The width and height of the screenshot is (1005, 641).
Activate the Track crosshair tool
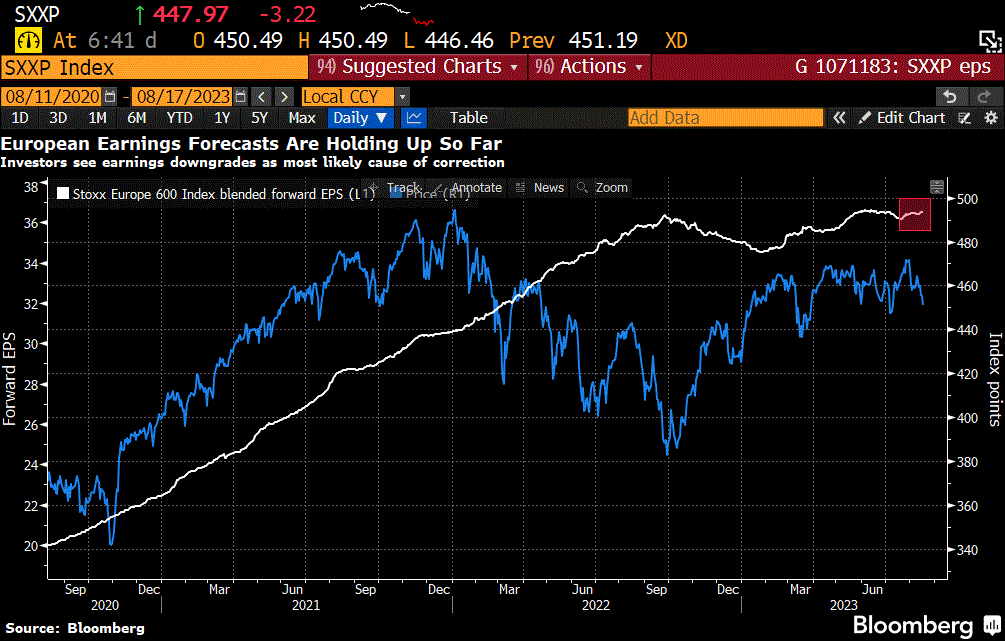[x=395, y=188]
